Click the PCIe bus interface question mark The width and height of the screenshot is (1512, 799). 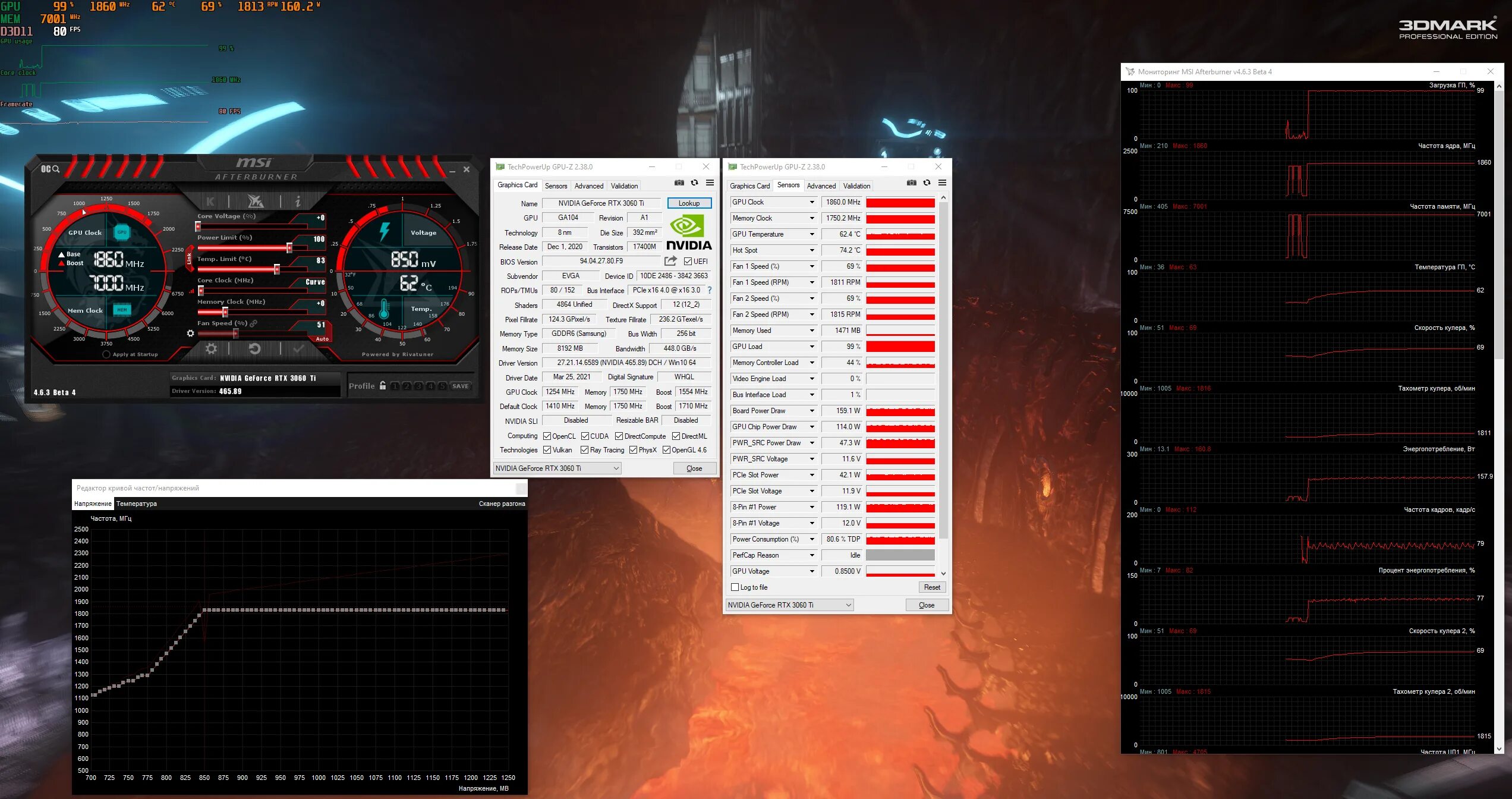[709, 290]
